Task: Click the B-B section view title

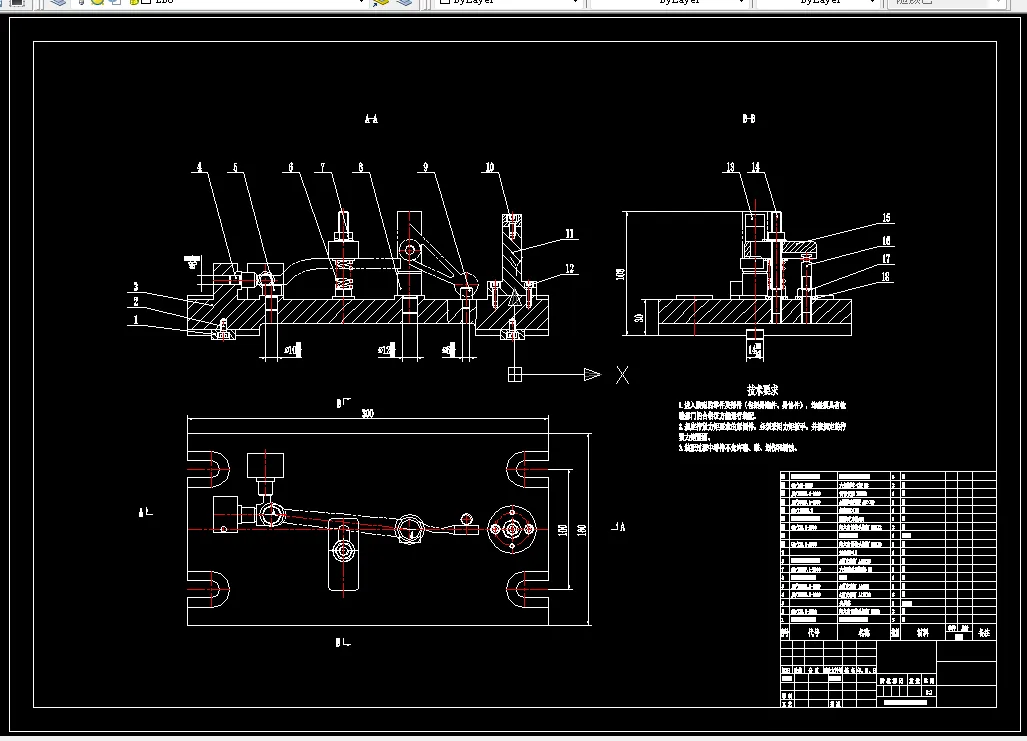Action: 749,119
